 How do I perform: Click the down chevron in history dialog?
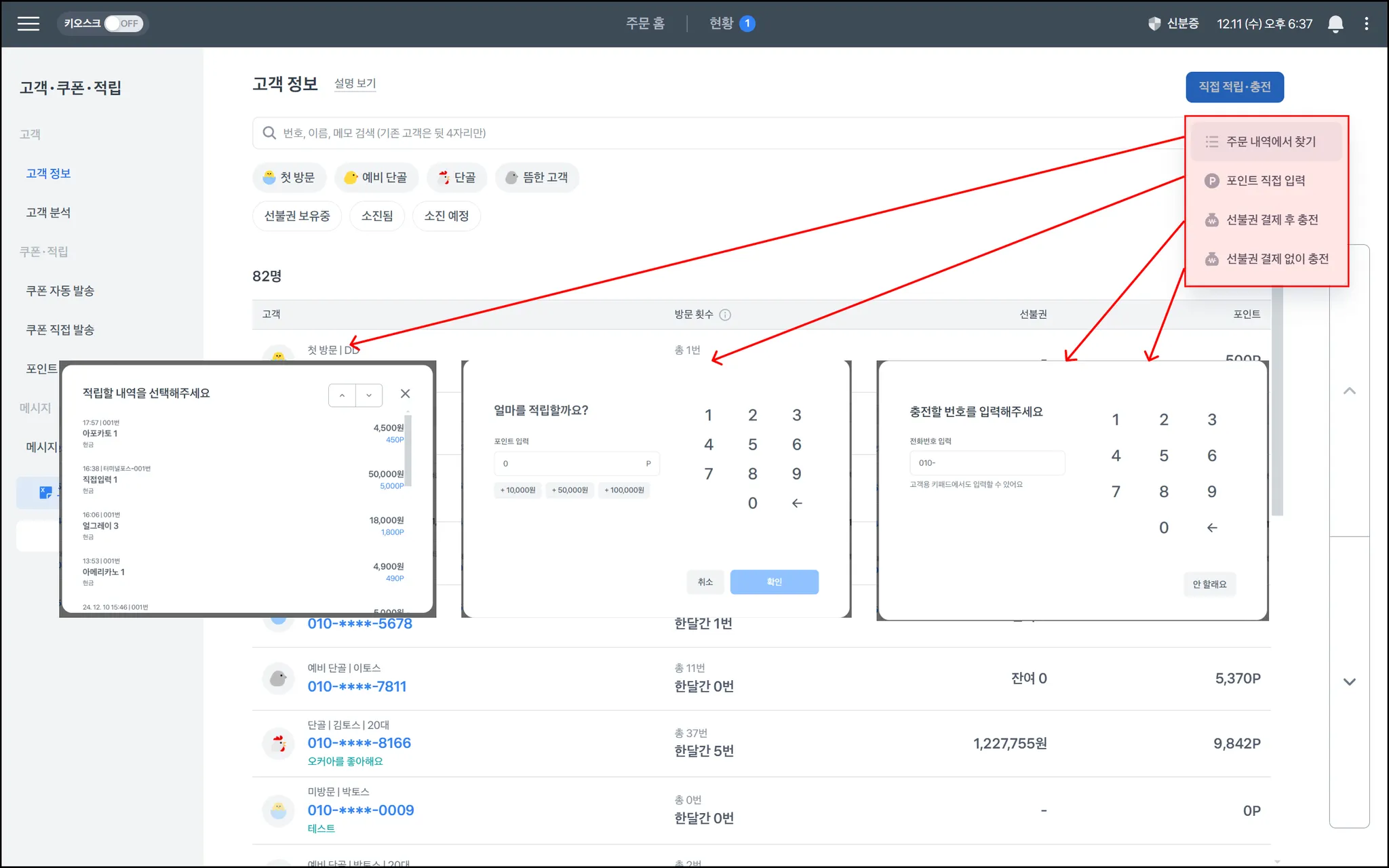click(x=369, y=395)
